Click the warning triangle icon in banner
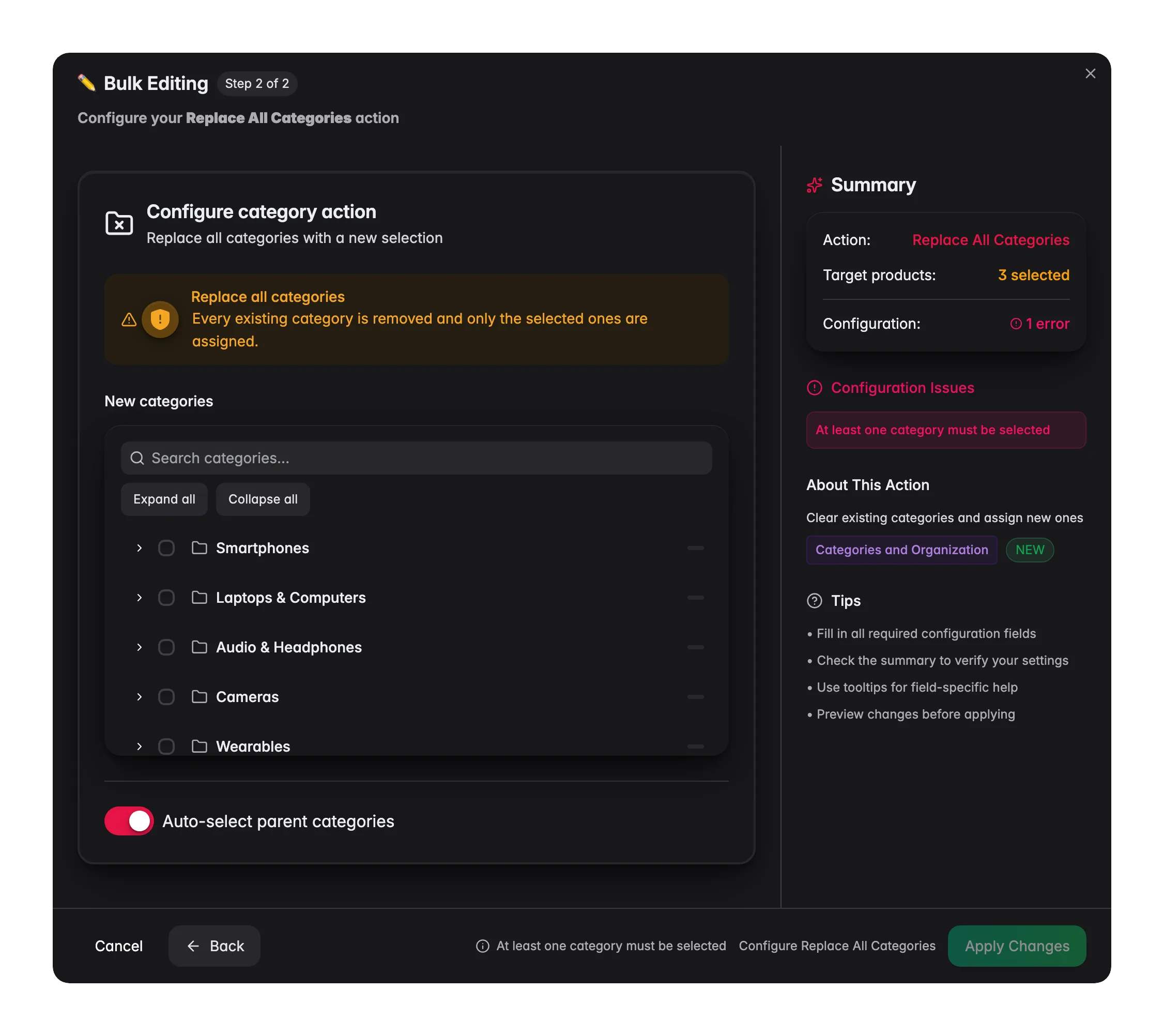 (x=129, y=319)
